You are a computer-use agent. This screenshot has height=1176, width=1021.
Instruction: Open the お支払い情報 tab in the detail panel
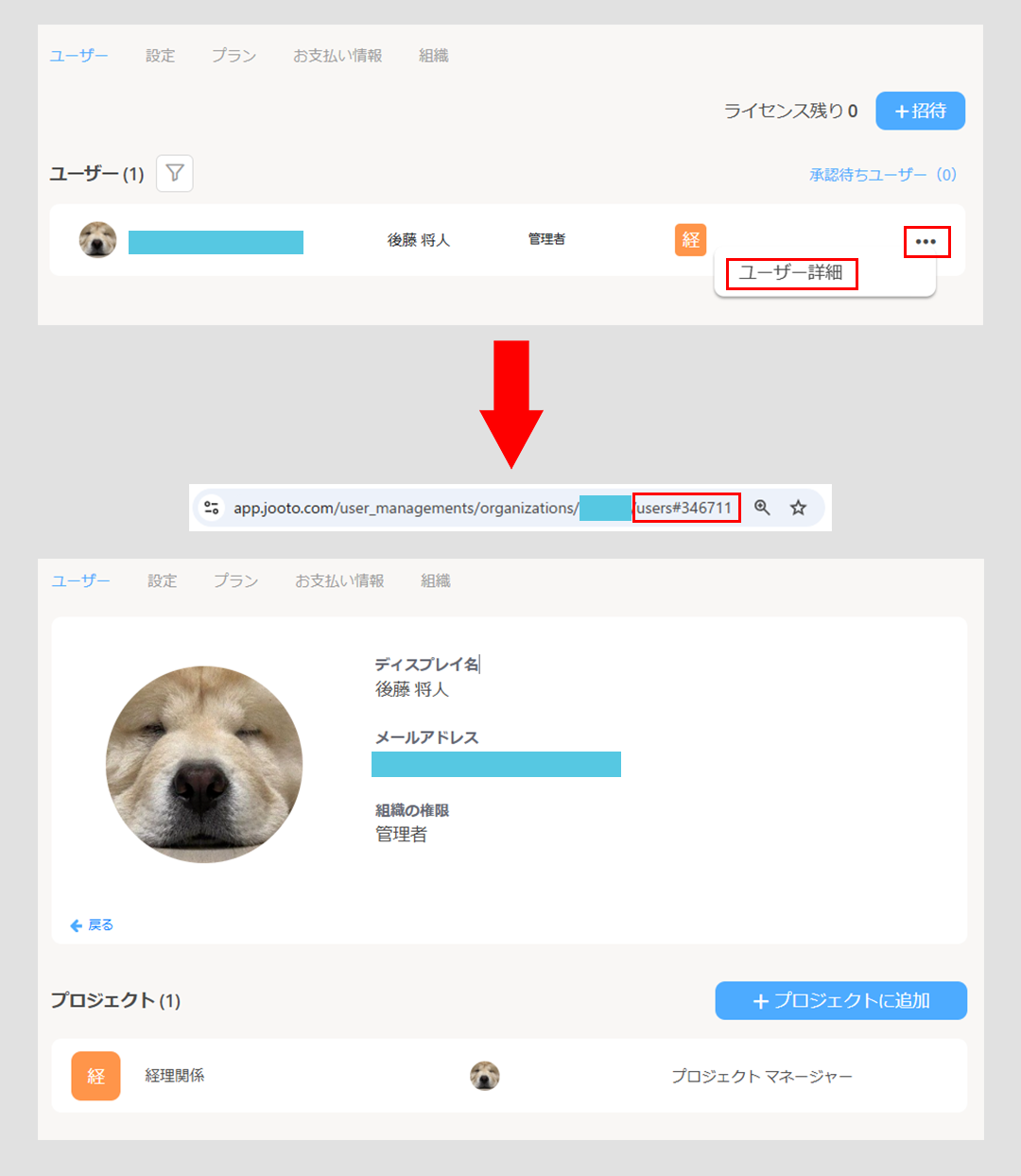pyautogui.click(x=339, y=580)
